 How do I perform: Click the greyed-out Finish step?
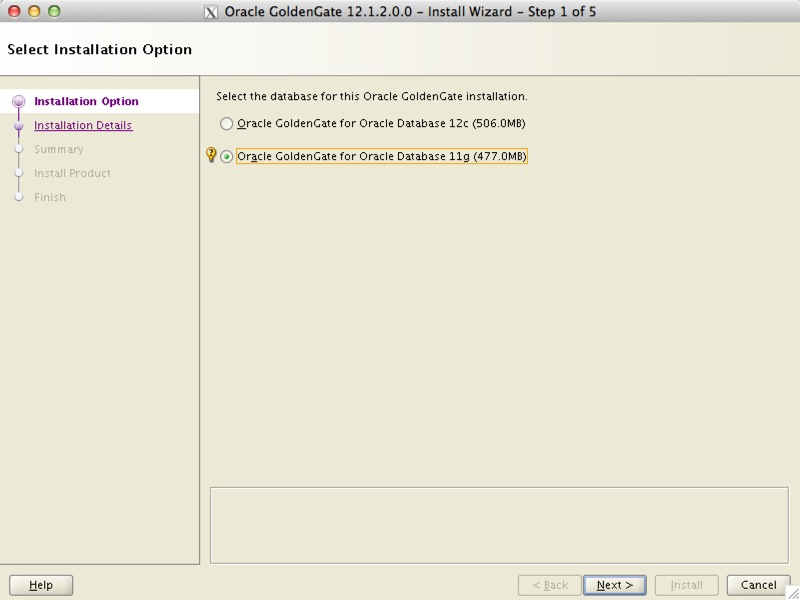tap(50, 197)
